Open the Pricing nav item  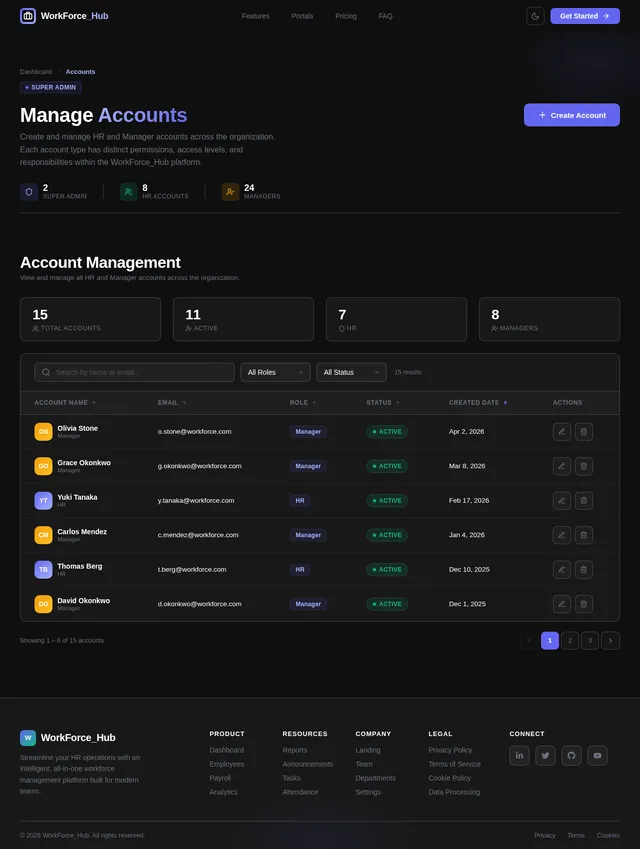(x=346, y=16)
